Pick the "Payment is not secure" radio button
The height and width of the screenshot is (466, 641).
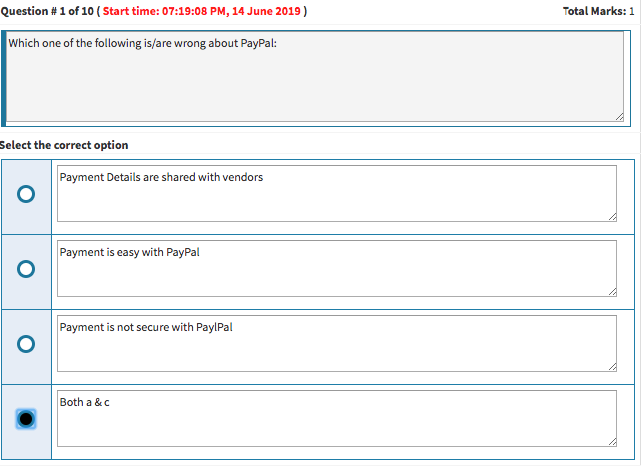click(x=26, y=344)
